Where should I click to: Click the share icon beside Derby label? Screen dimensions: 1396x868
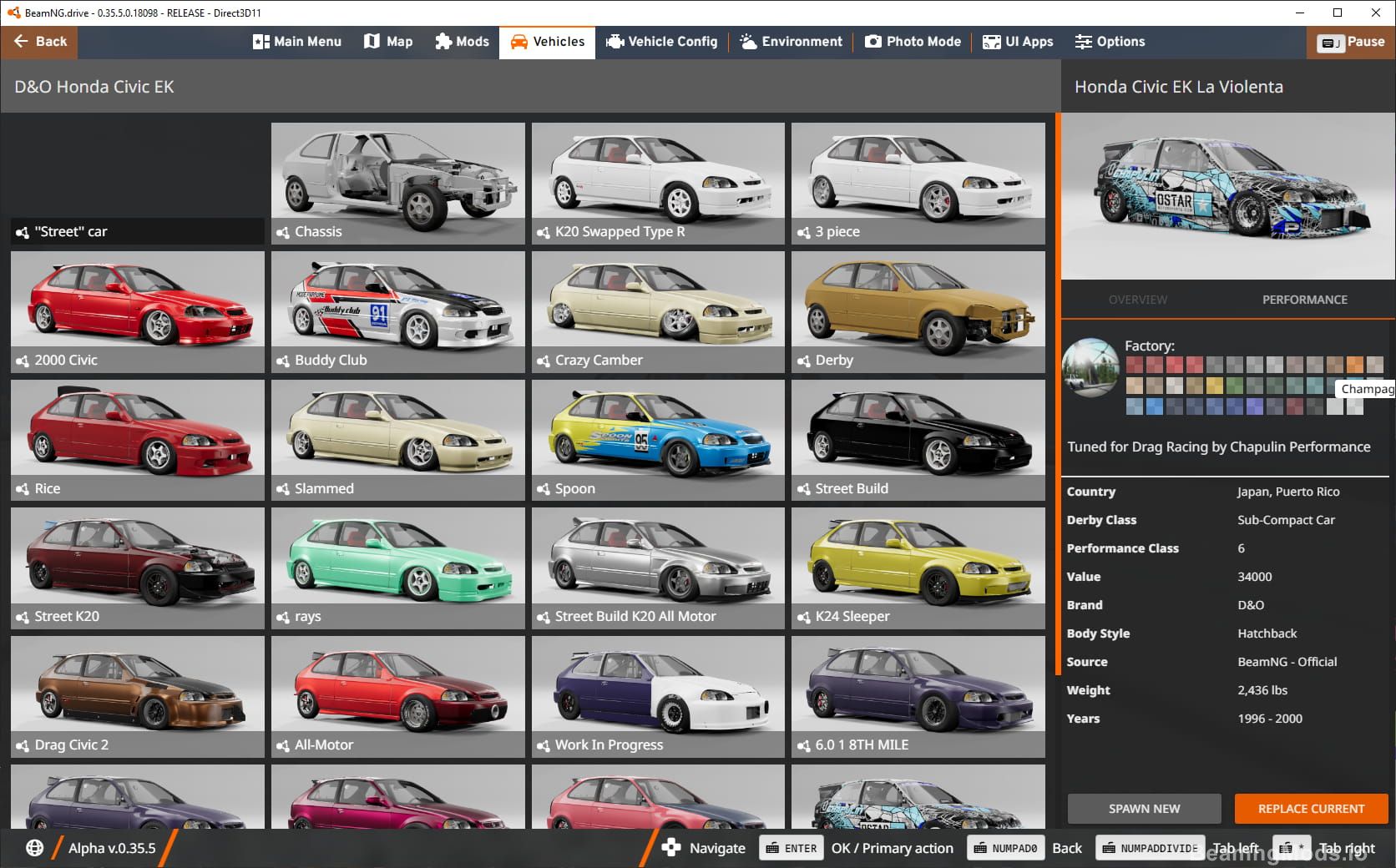(803, 361)
